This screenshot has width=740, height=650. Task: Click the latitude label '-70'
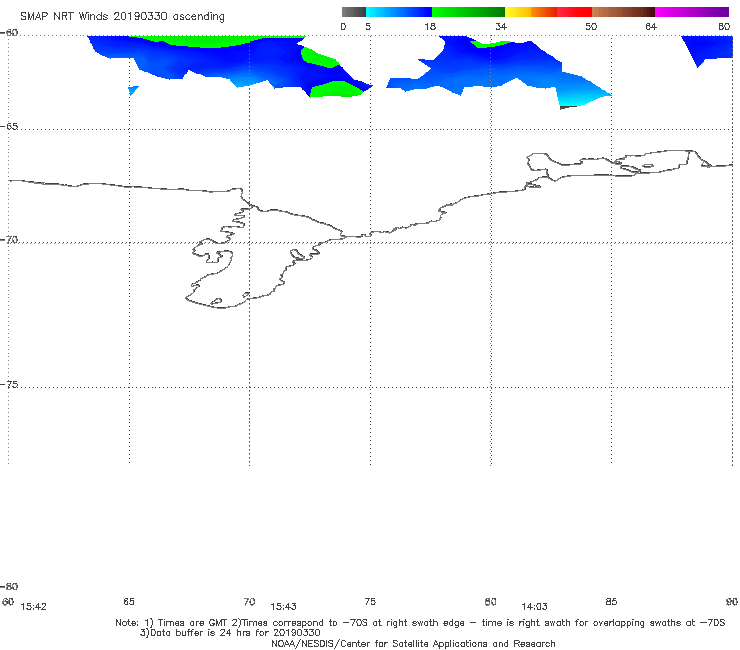(x=9, y=240)
